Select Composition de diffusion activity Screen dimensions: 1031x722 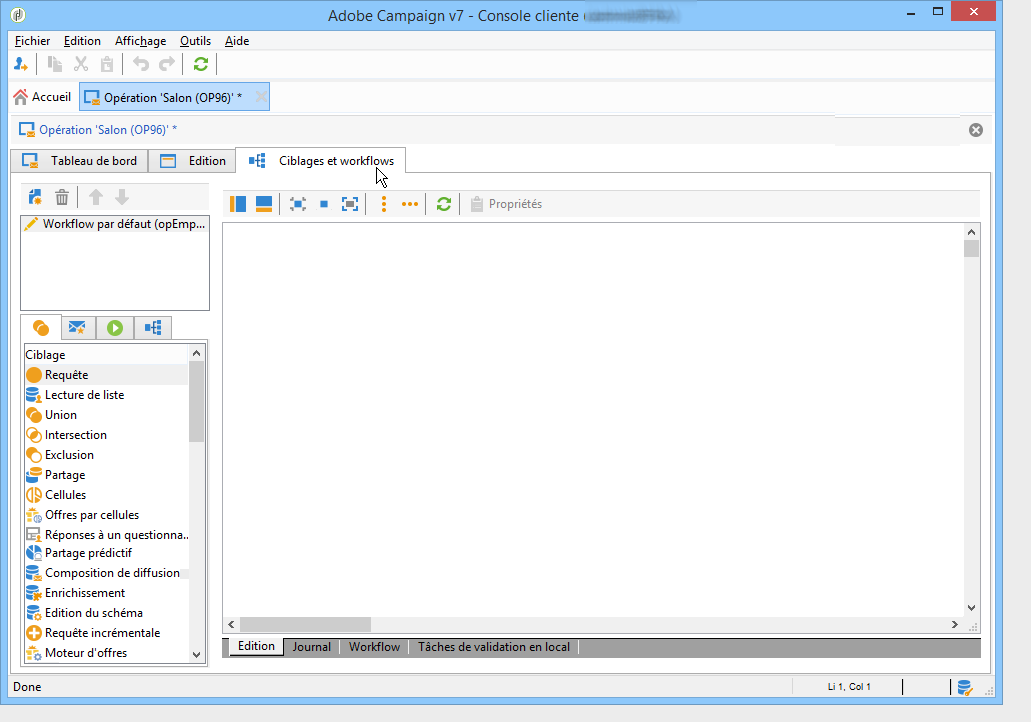pyautogui.click(x=107, y=573)
